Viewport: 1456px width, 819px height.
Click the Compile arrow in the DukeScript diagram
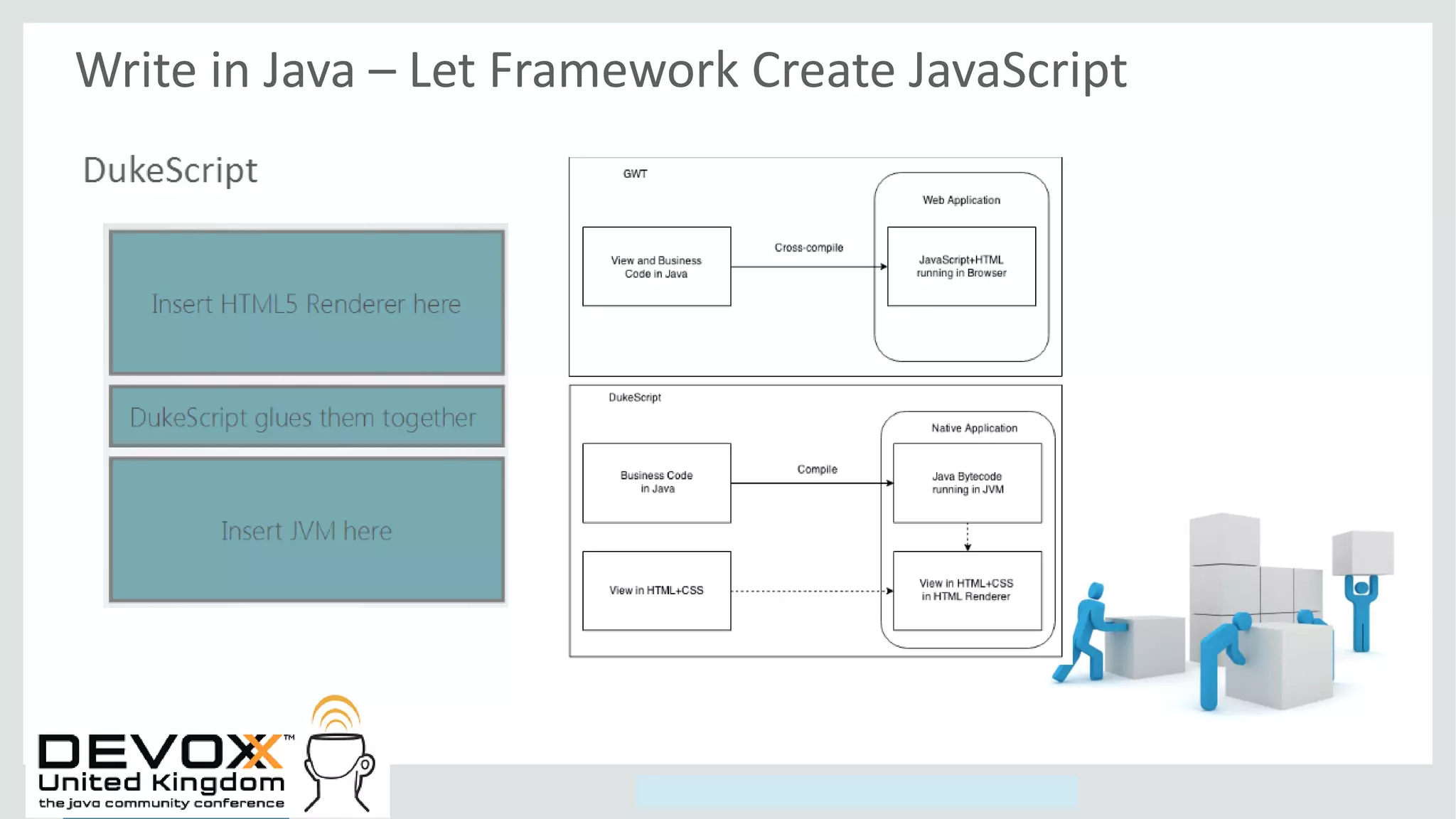click(810, 483)
